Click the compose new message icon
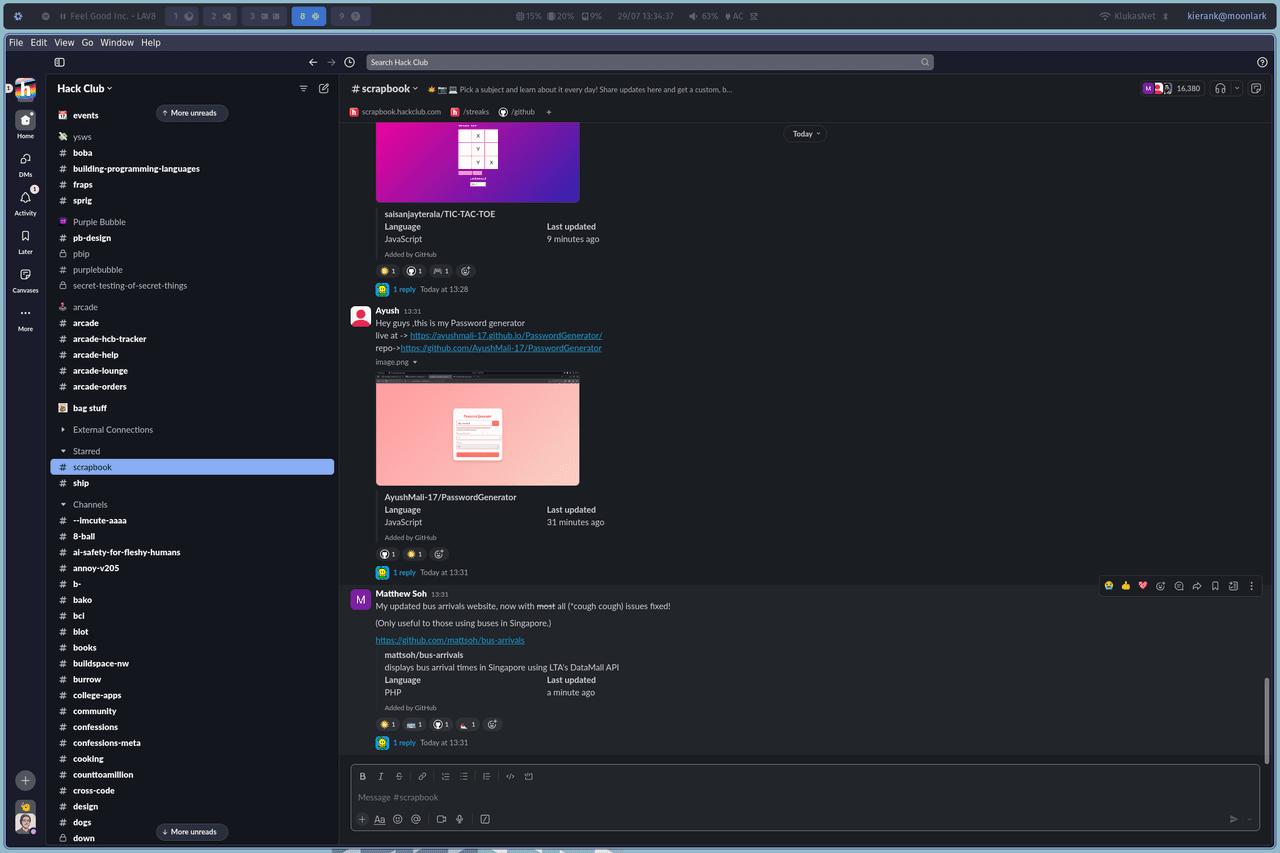 pos(324,88)
